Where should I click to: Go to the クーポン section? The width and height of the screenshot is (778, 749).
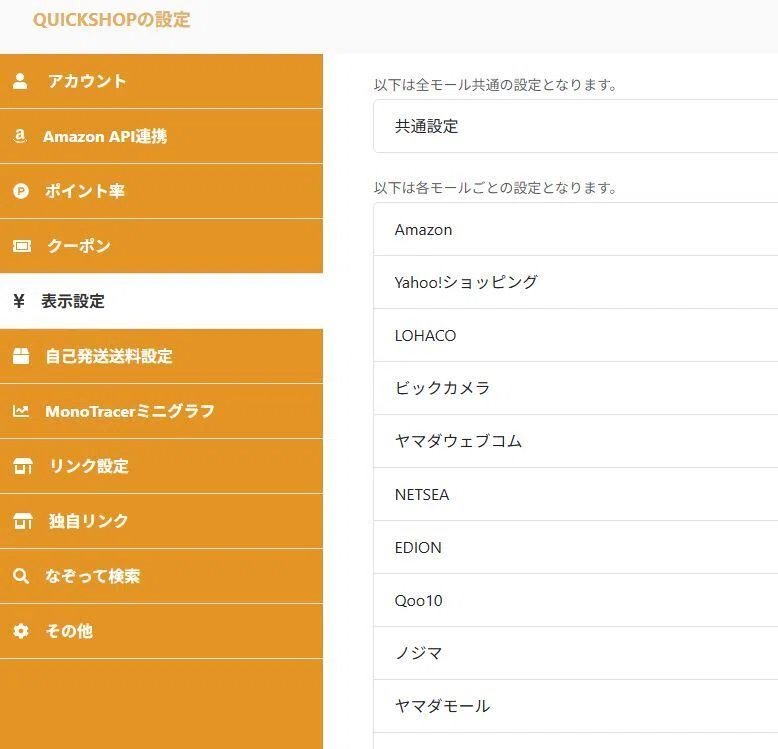pos(161,246)
